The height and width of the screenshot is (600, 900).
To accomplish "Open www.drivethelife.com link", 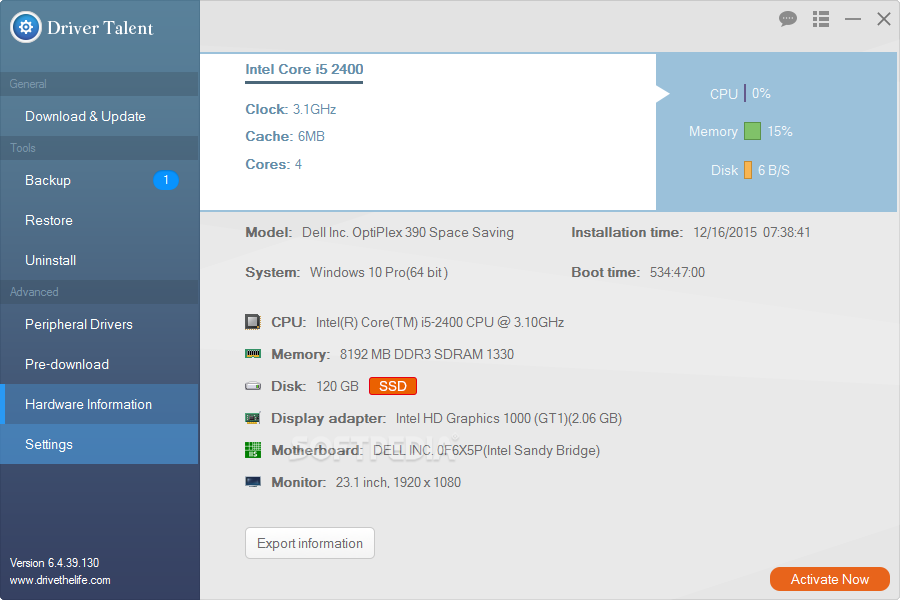I will tap(60, 580).
